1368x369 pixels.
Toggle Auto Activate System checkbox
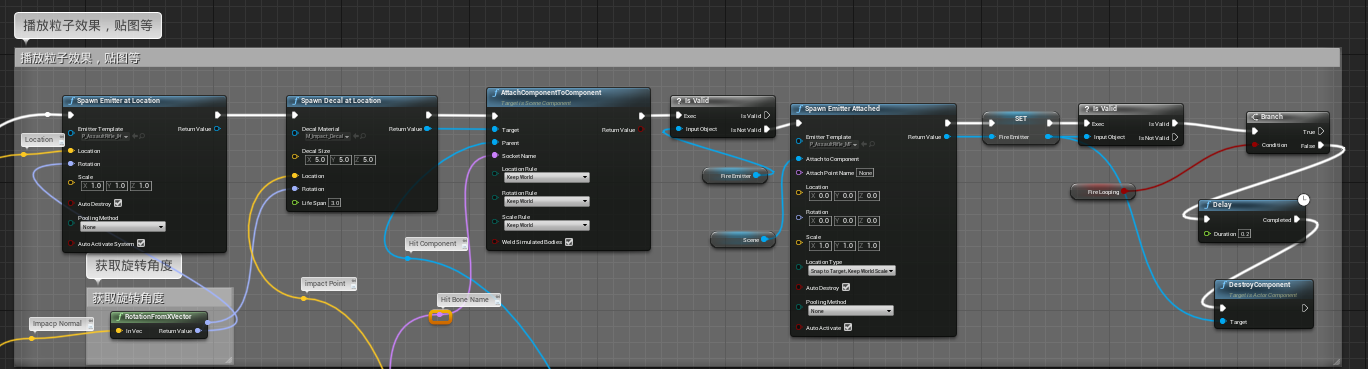pos(140,242)
